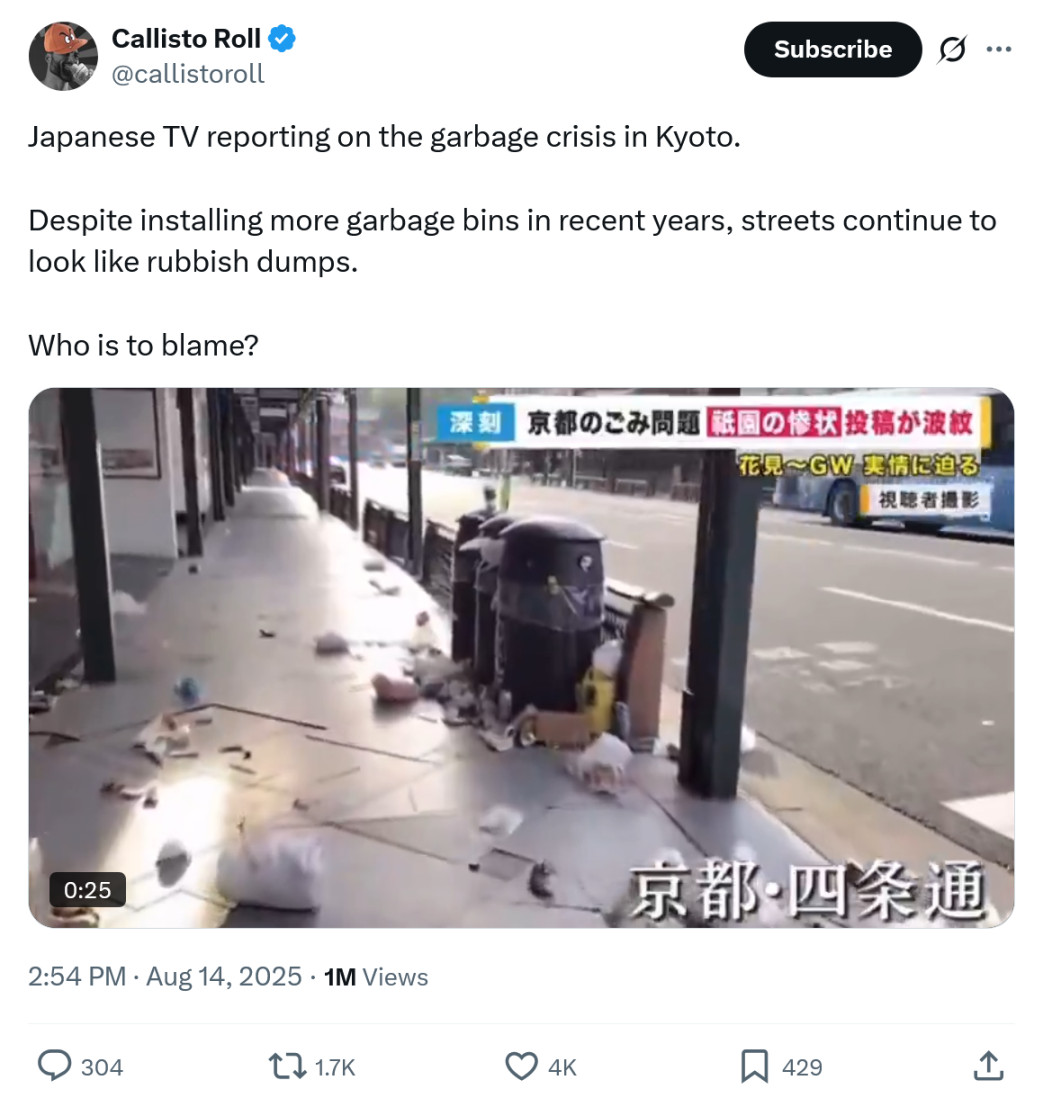Repost this tweet using the retweet icon
1043x1107 pixels.
(287, 1067)
